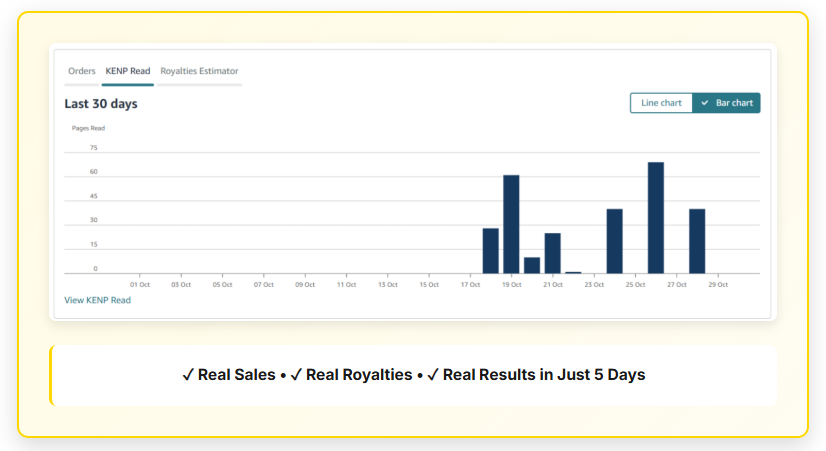
Task: Click the bar for 18 Oct
Action: click(x=490, y=250)
